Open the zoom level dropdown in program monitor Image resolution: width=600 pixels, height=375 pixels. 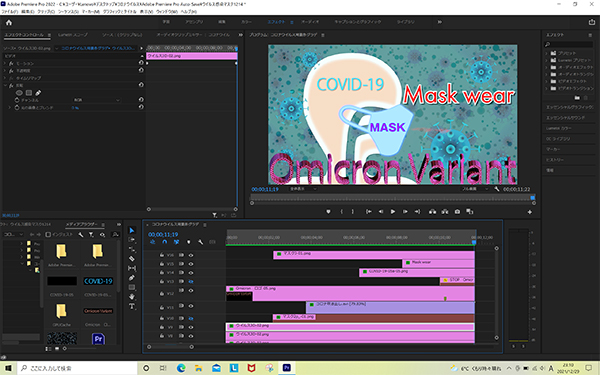303,189
